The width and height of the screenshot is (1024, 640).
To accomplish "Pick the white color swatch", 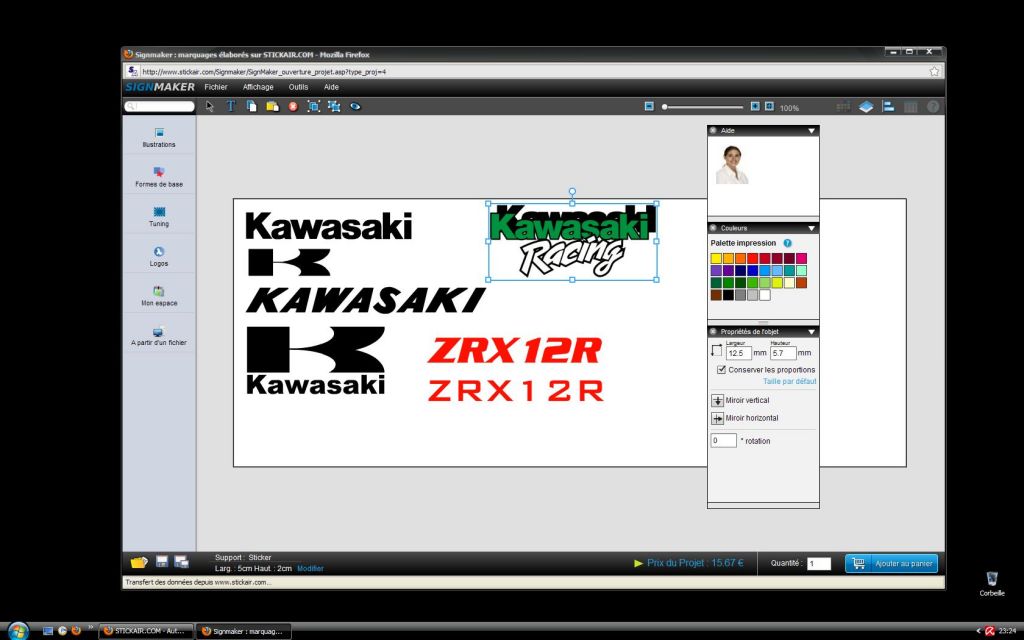I will 765,295.
